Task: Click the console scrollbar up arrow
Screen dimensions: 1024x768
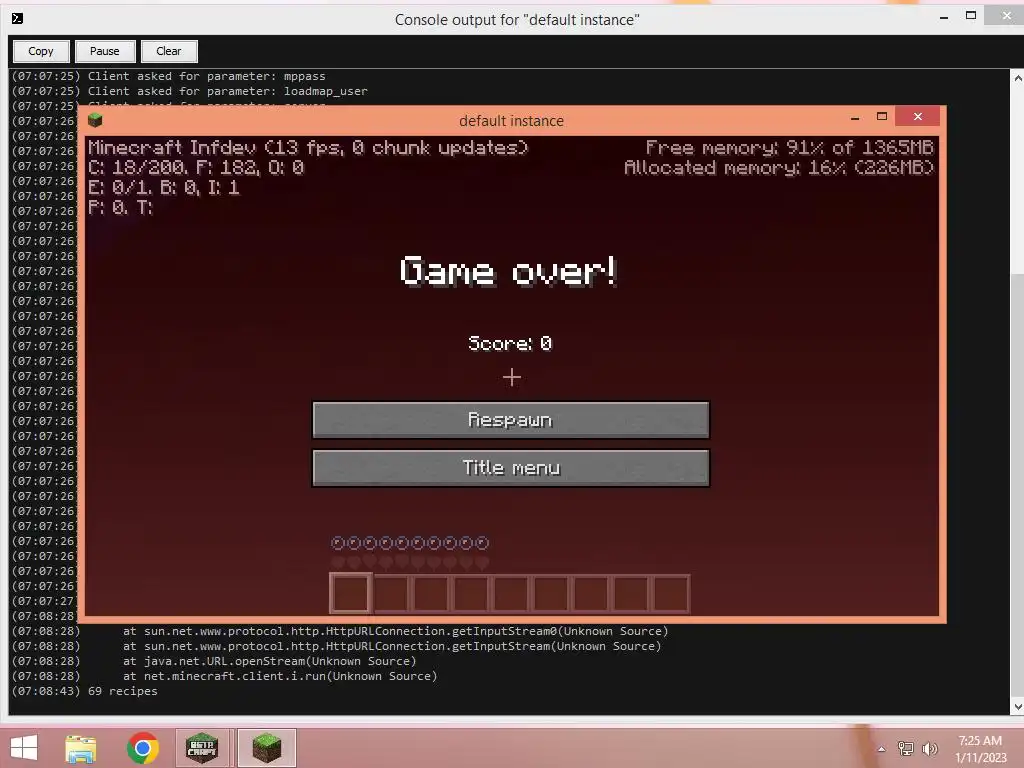Action: [x=1017, y=78]
